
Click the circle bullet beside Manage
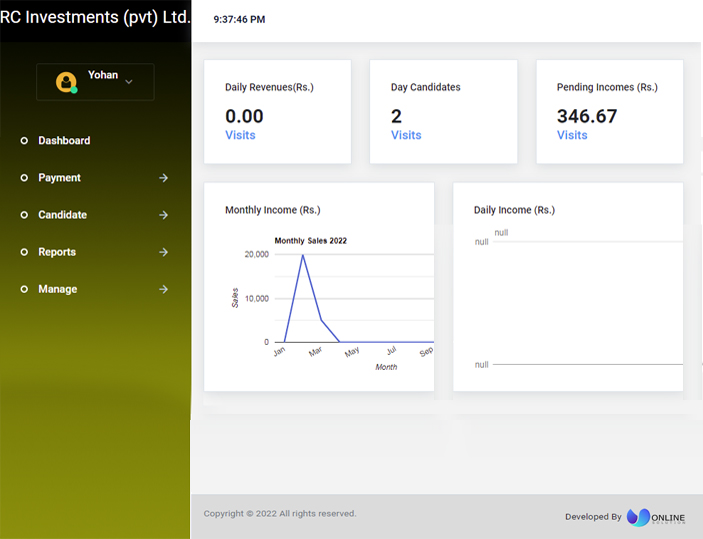coord(24,289)
